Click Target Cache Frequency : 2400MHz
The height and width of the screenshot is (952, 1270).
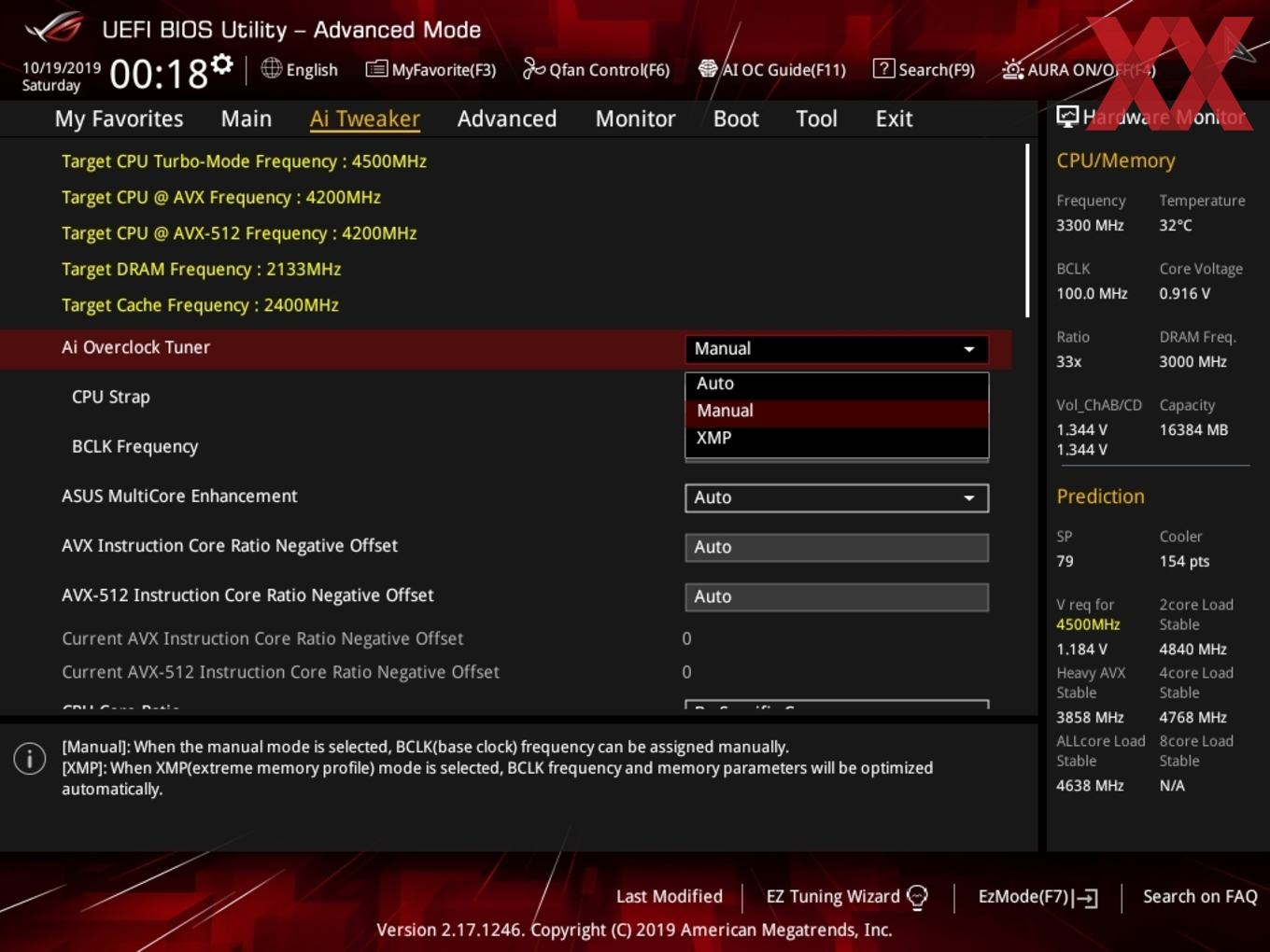click(200, 305)
